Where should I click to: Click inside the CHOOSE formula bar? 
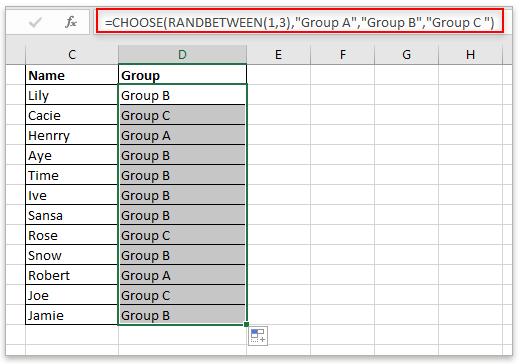300,23
